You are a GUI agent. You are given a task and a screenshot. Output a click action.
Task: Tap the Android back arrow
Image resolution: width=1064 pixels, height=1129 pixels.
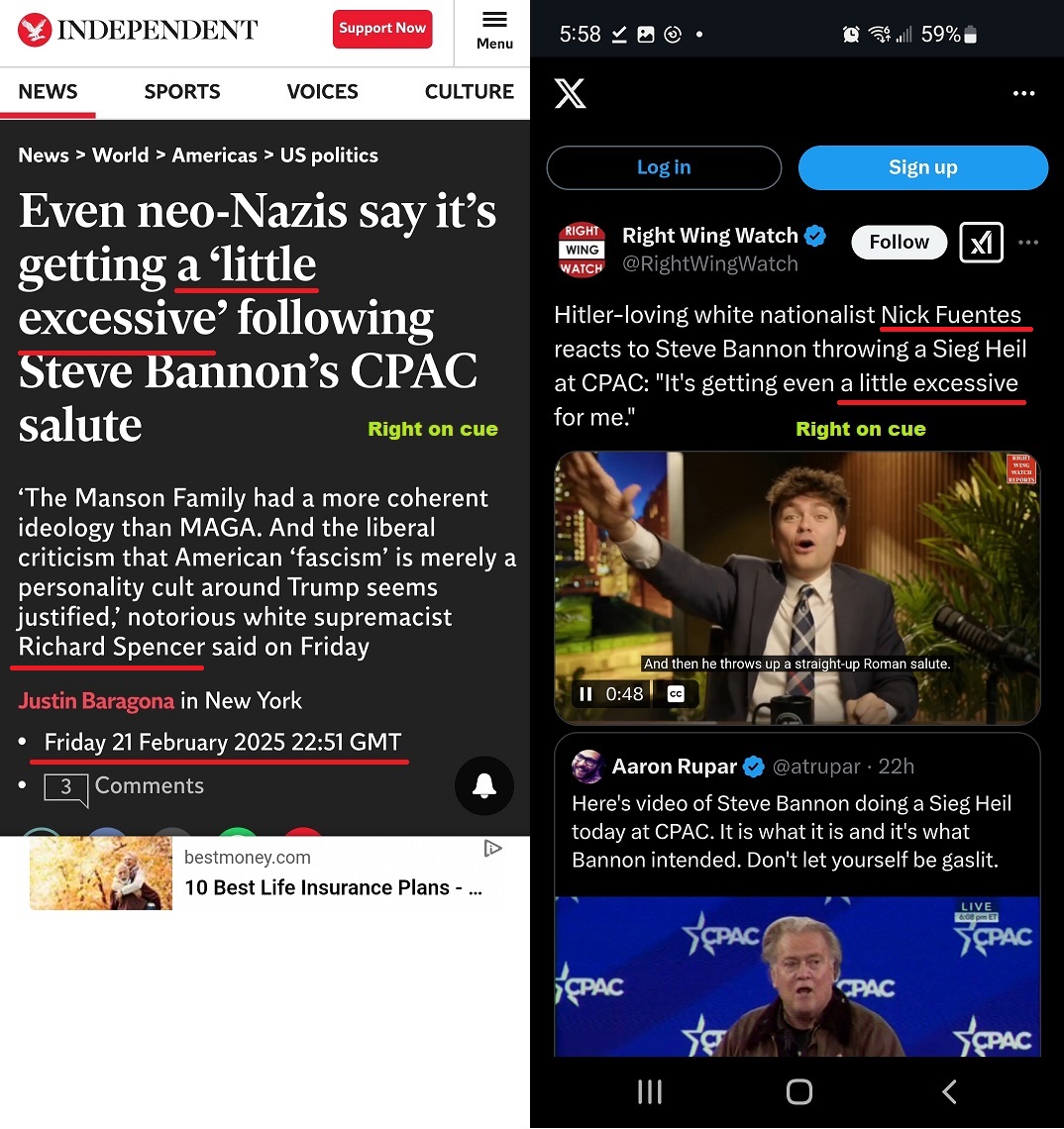pos(949,1091)
